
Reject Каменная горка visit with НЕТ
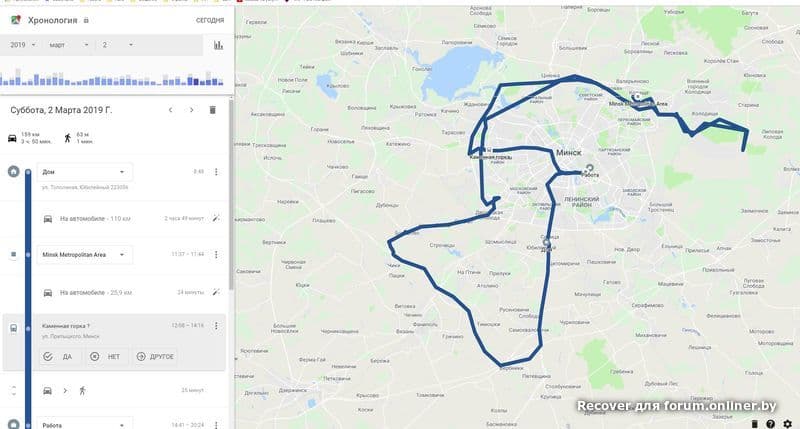(105, 357)
